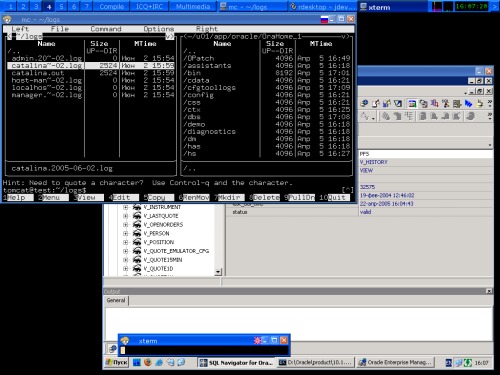Select the /dbs directory in right panel
Viewport: 500px width, 375px height.
pyautogui.click(x=192, y=117)
